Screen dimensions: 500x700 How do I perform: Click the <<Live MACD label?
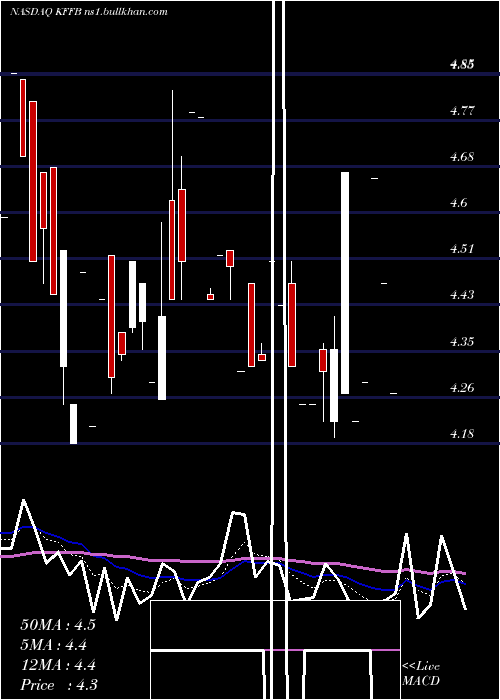pyautogui.click(x=421, y=674)
